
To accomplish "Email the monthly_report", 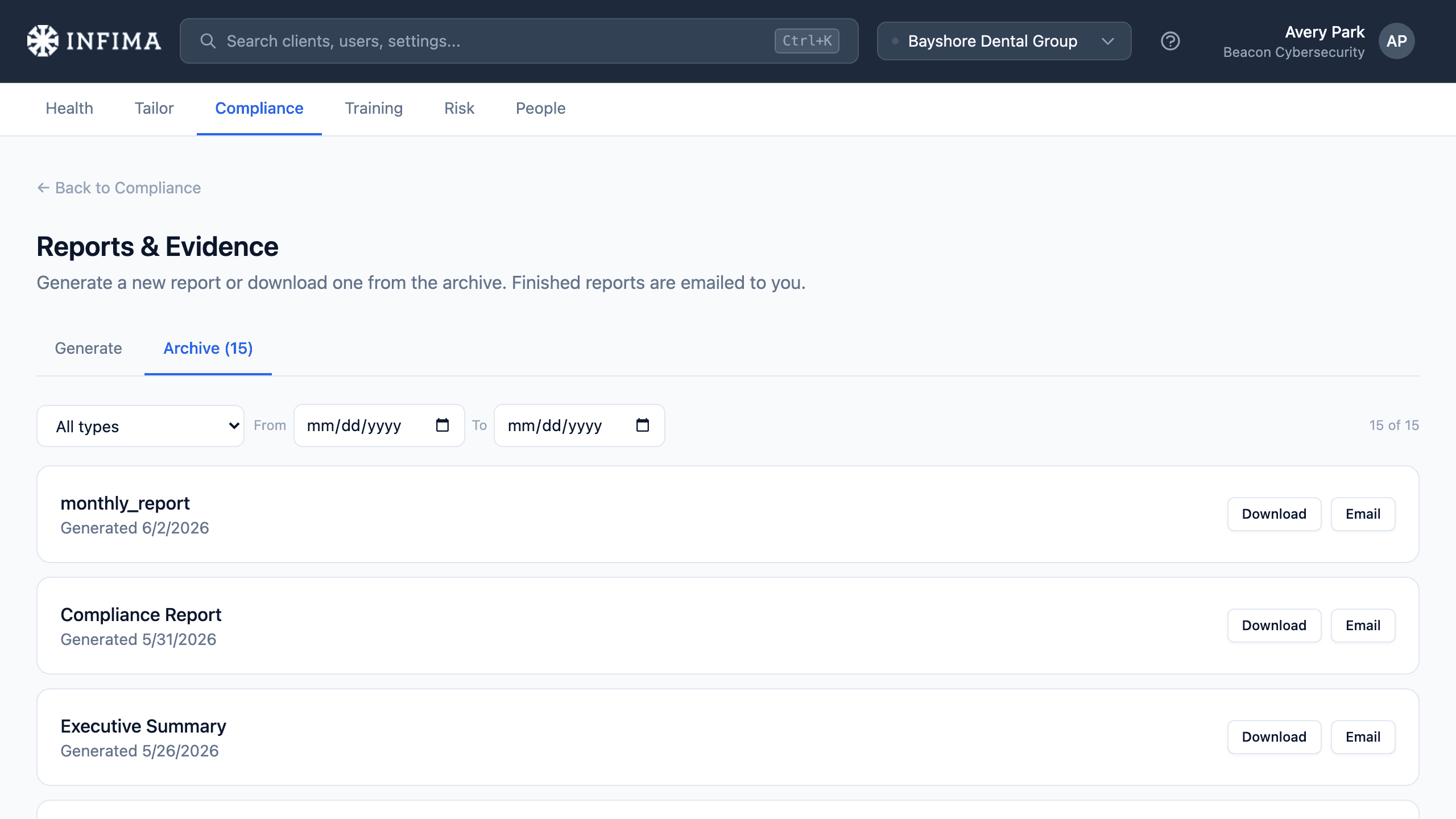I will coord(1363,514).
